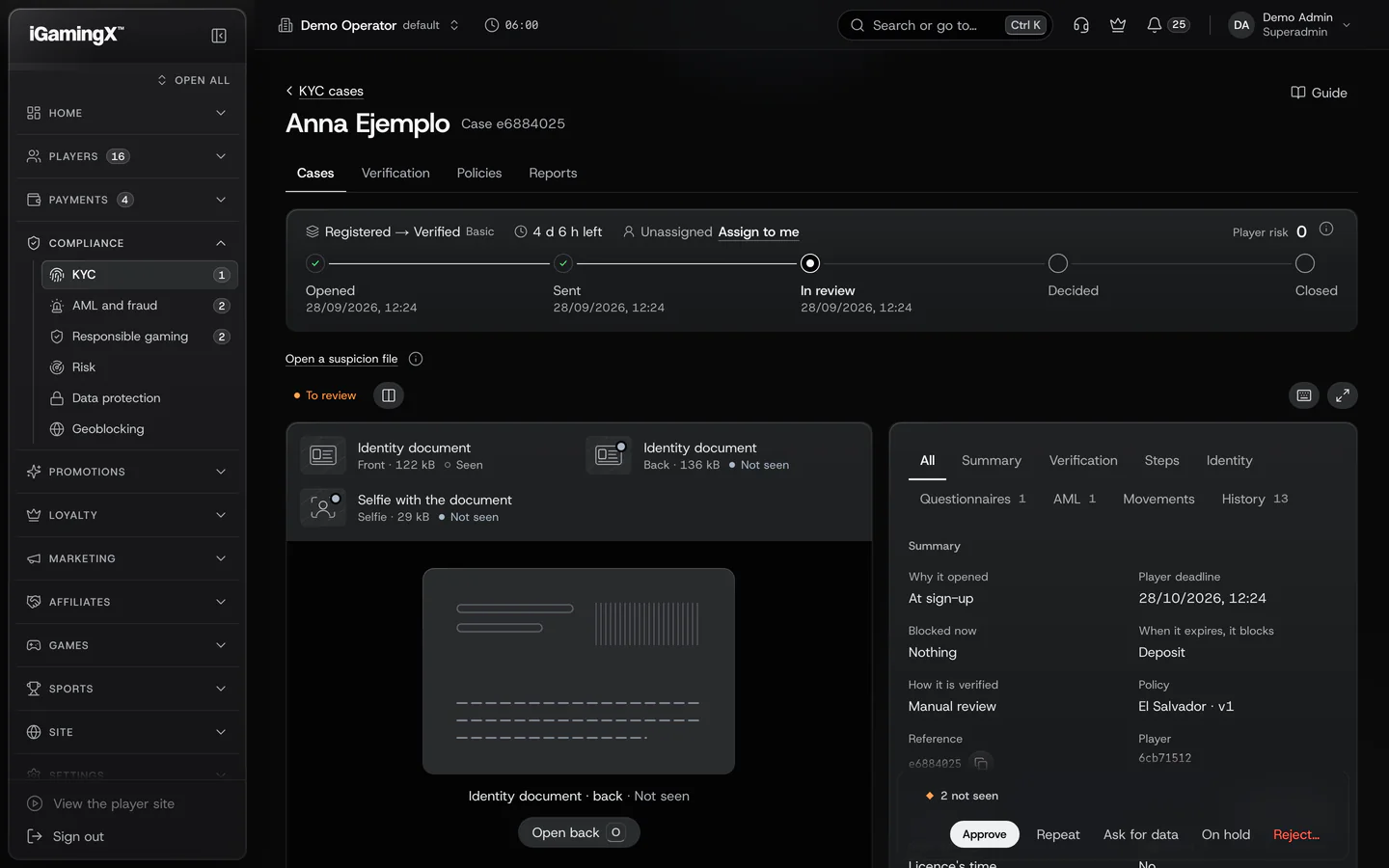Click the KYC fingerprint icon
This screenshot has width=1389, height=868.
pyautogui.click(x=57, y=275)
